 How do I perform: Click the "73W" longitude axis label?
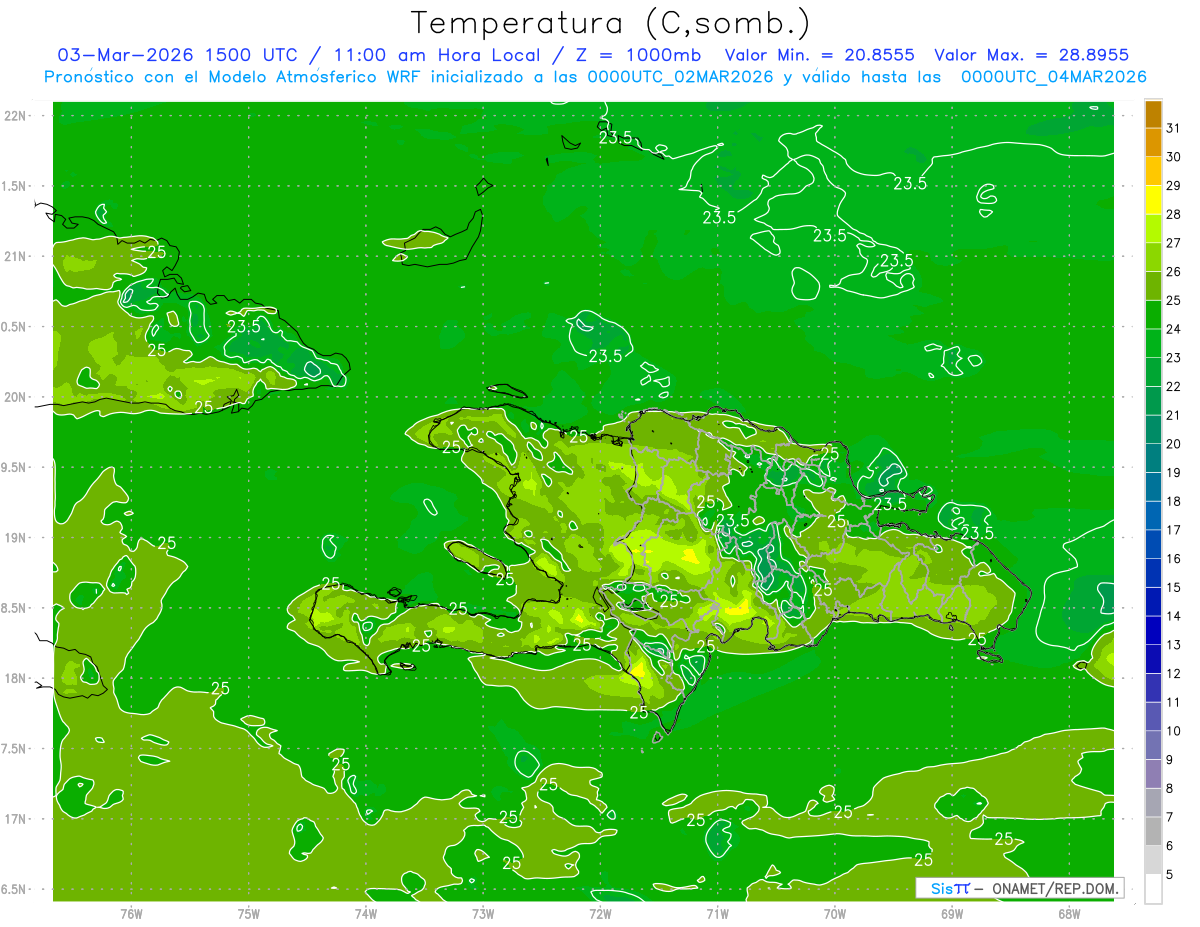coord(483,913)
